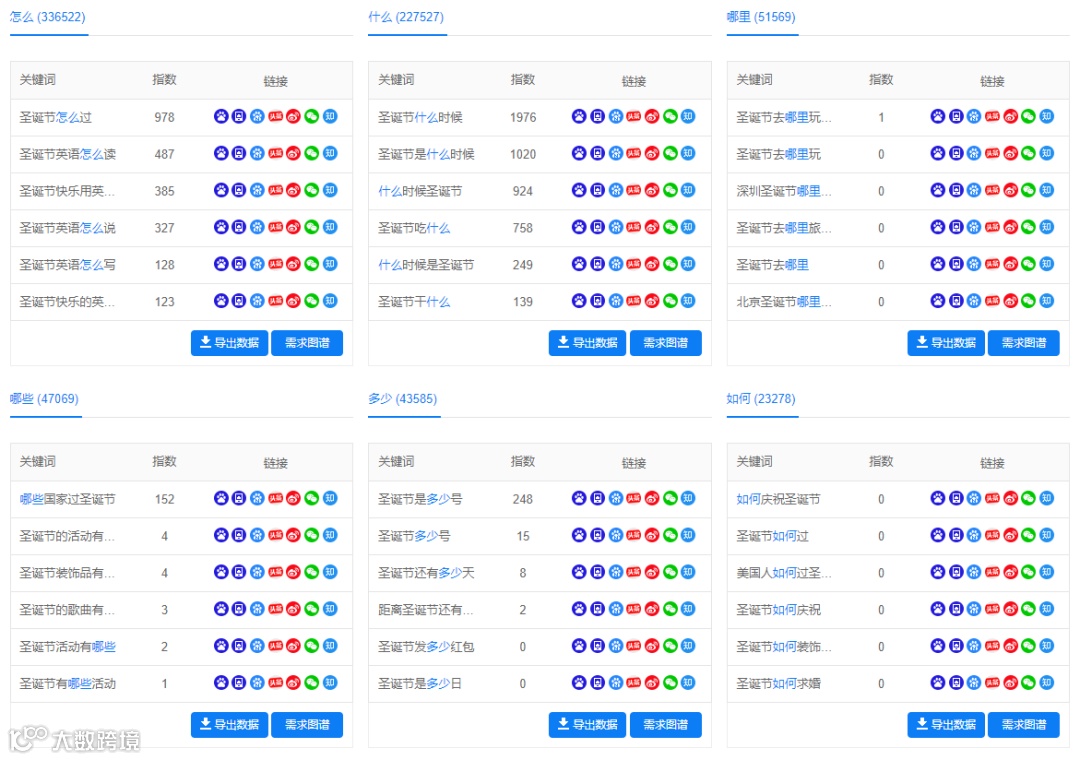Viewport: 1080px width, 760px height.
Task: Open WeChat icon for 如何庆祝圣诞节
Action: 1028,498
